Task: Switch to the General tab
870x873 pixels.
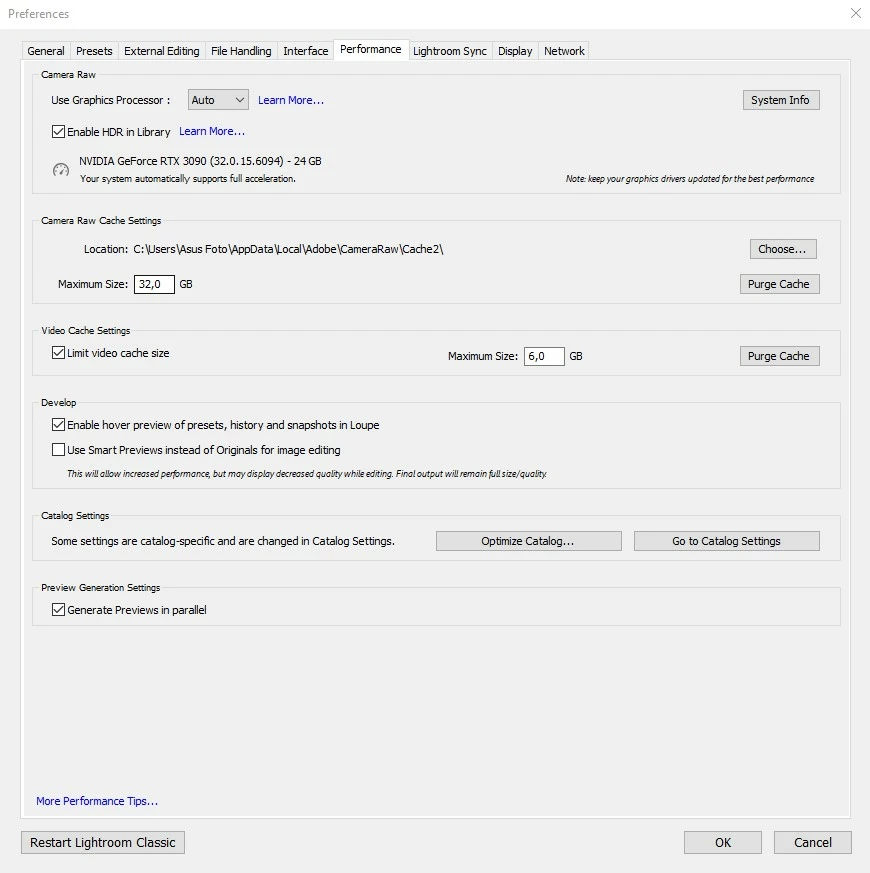Action: (46, 51)
